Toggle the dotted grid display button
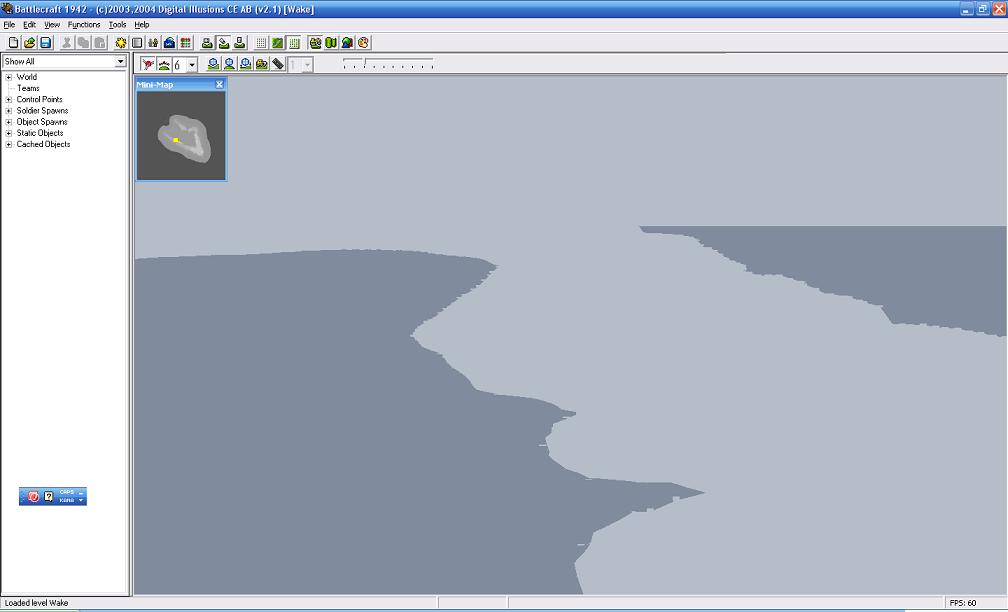The height and width of the screenshot is (612, 1008). coord(261,43)
